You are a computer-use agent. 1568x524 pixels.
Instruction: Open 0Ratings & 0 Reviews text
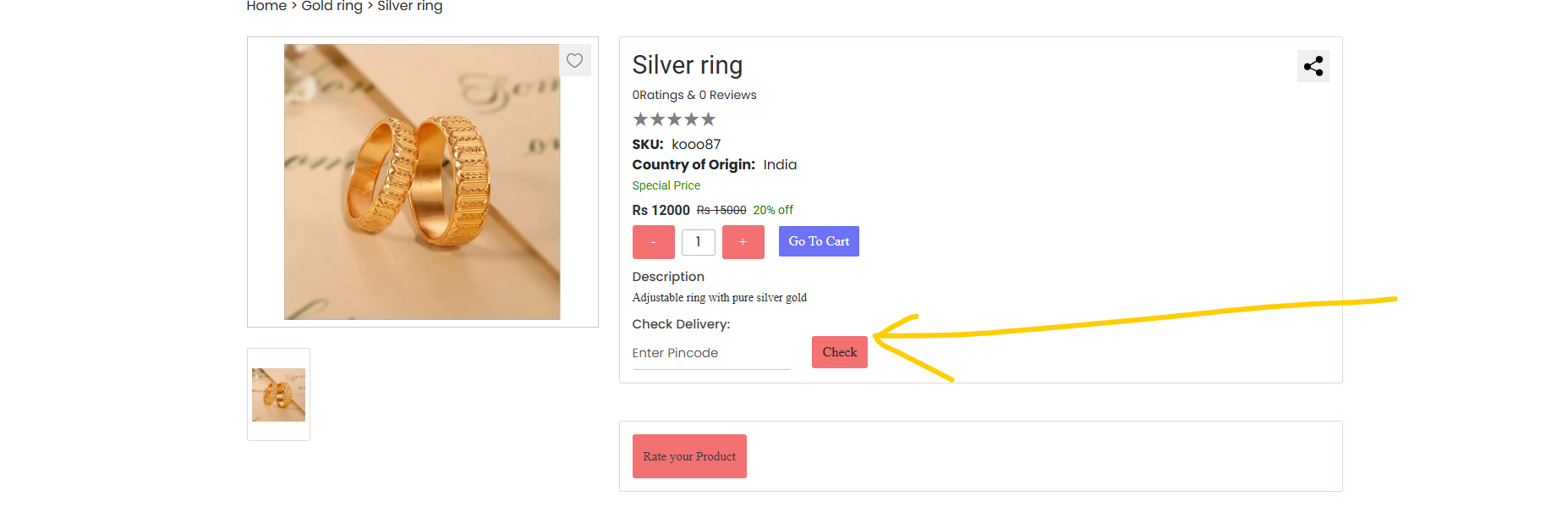(x=694, y=95)
